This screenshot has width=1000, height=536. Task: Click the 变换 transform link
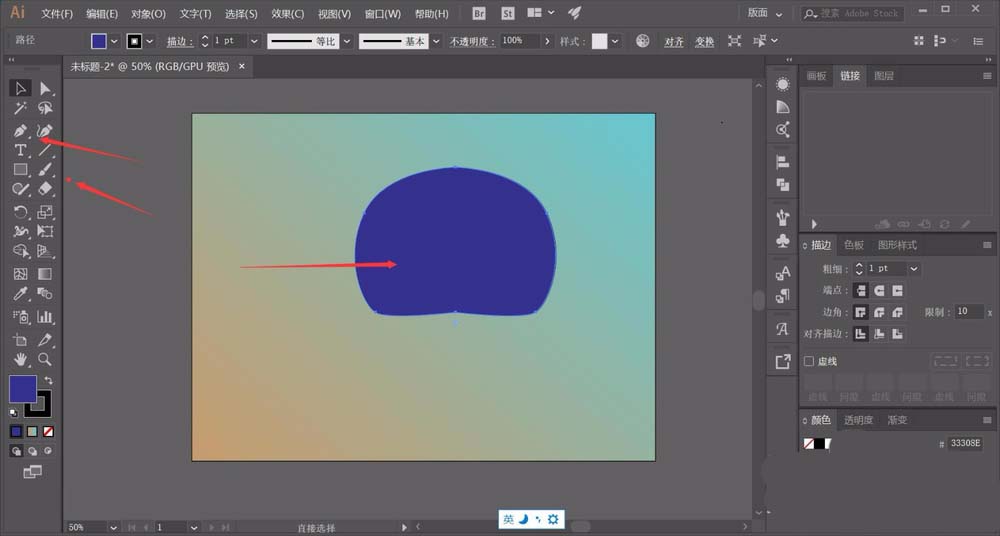pyautogui.click(x=704, y=41)
